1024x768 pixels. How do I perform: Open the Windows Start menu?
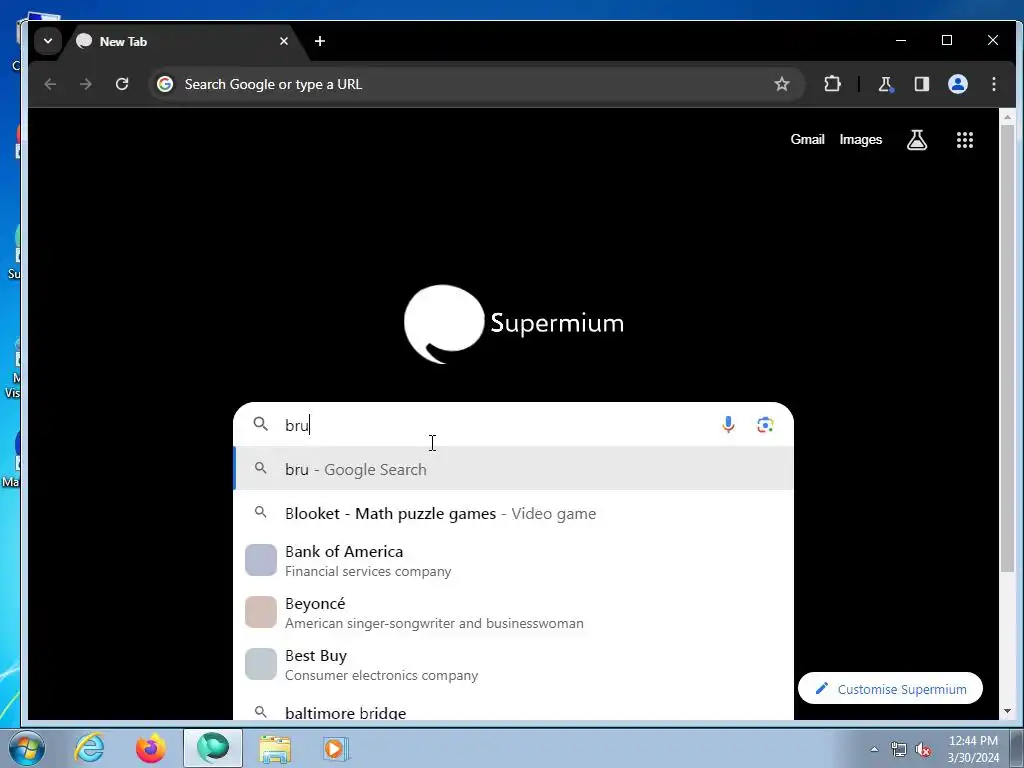tap(27, 748)
